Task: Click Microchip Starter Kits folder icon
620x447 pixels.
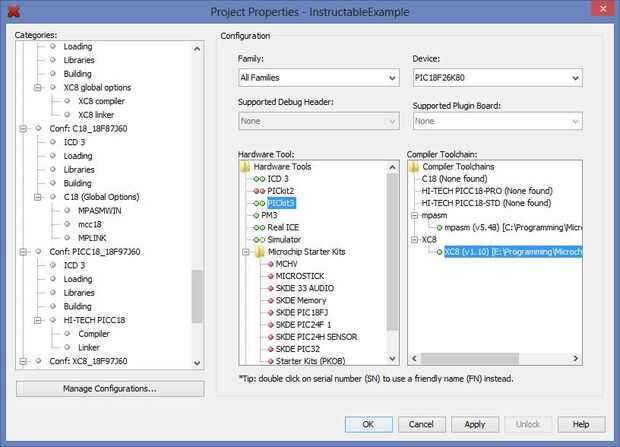Action: tap(260, 252)
